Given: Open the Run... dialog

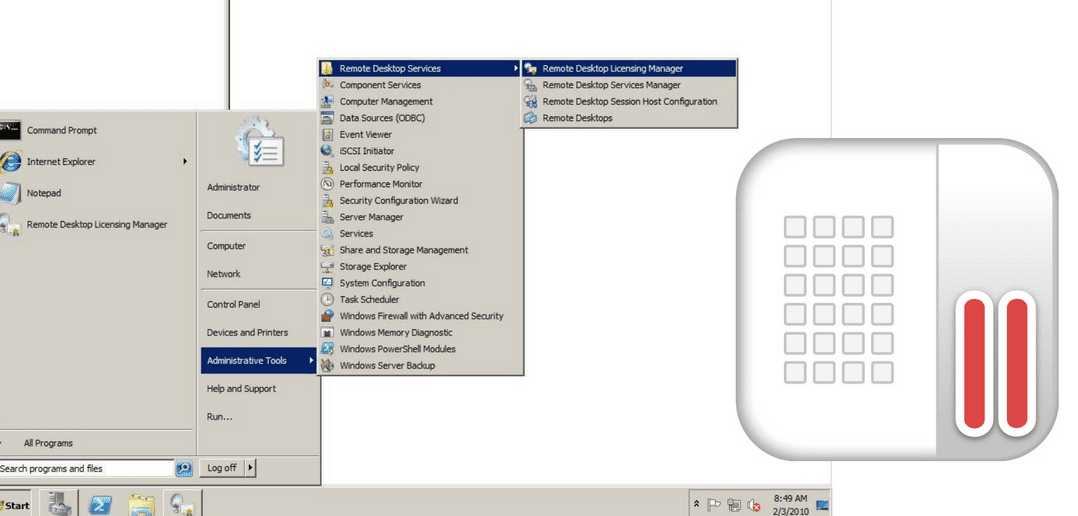Looking at the screenshot, I should tap(219, 416).
